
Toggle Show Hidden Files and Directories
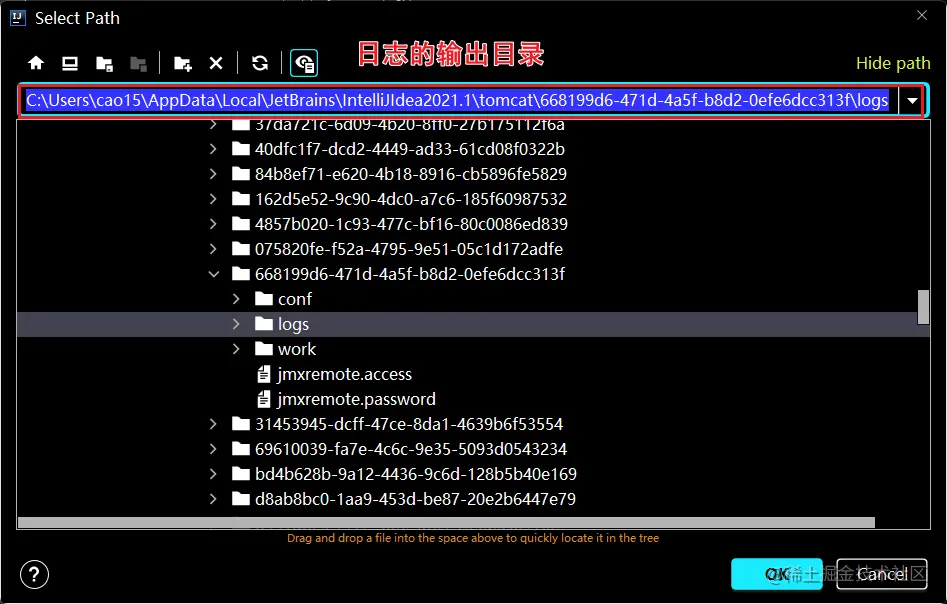pos(304,63)
